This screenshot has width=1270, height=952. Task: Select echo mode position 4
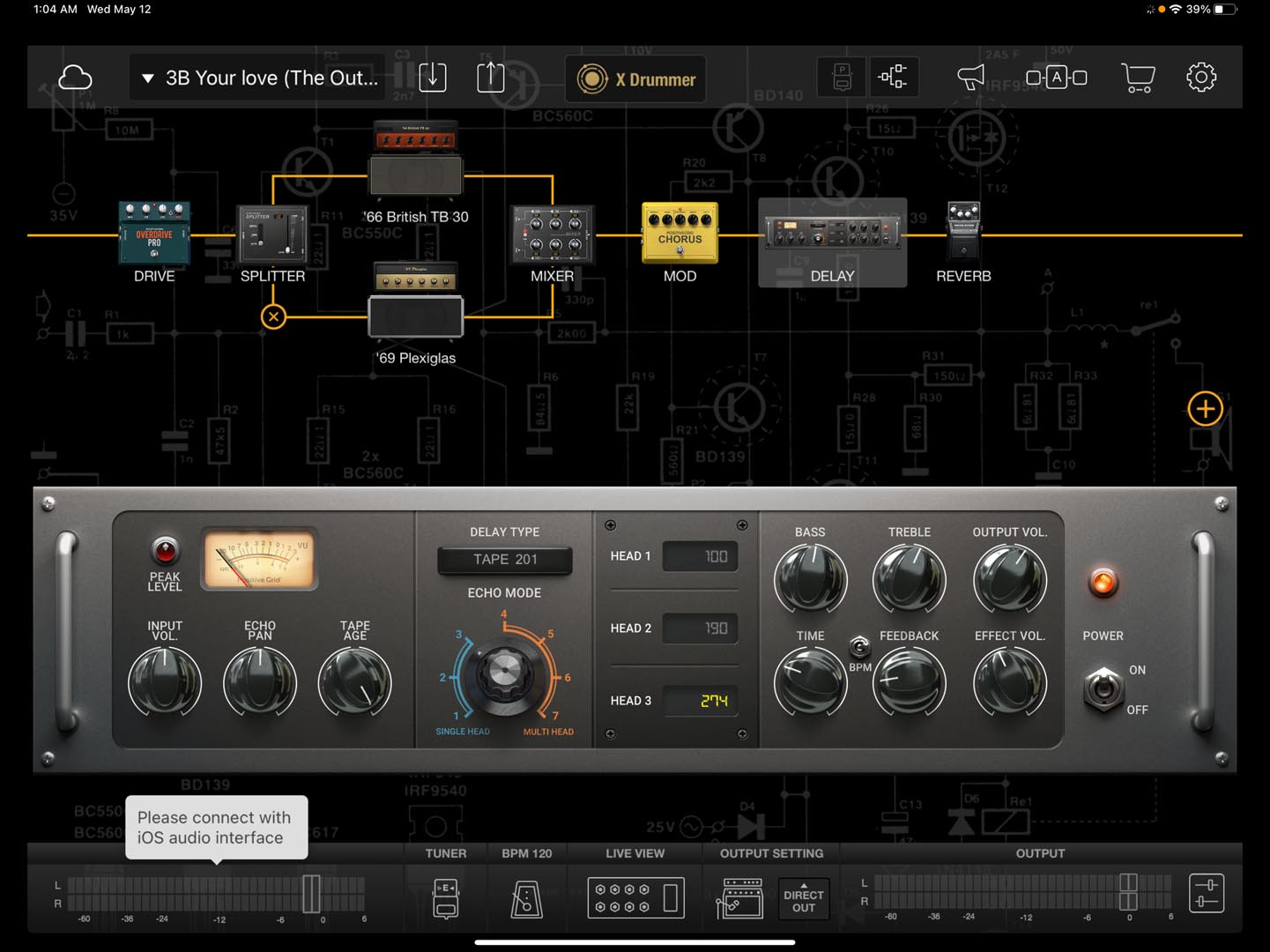pos(504,614)
